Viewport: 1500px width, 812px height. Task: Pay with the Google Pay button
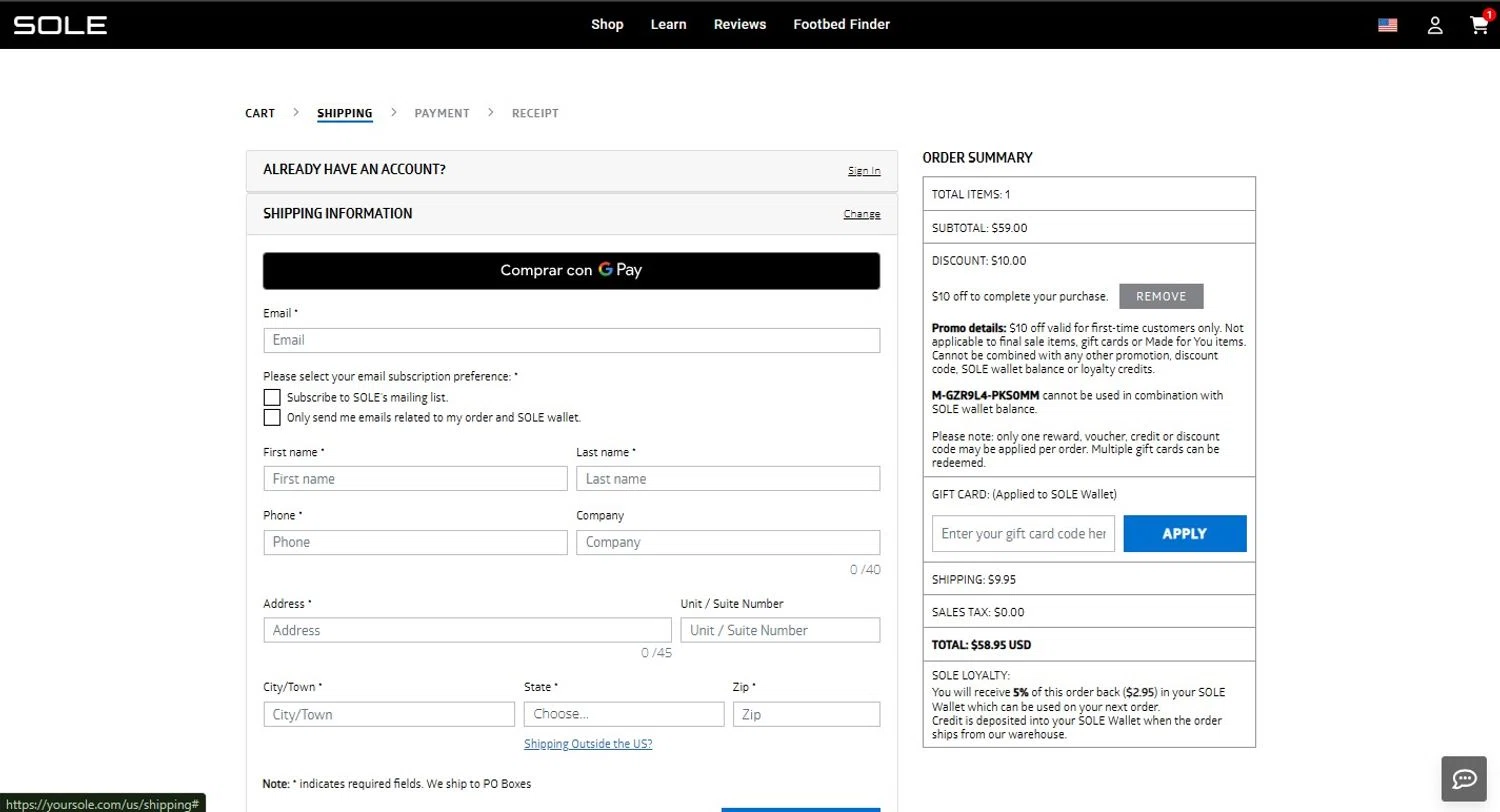(x=571, y=270)
